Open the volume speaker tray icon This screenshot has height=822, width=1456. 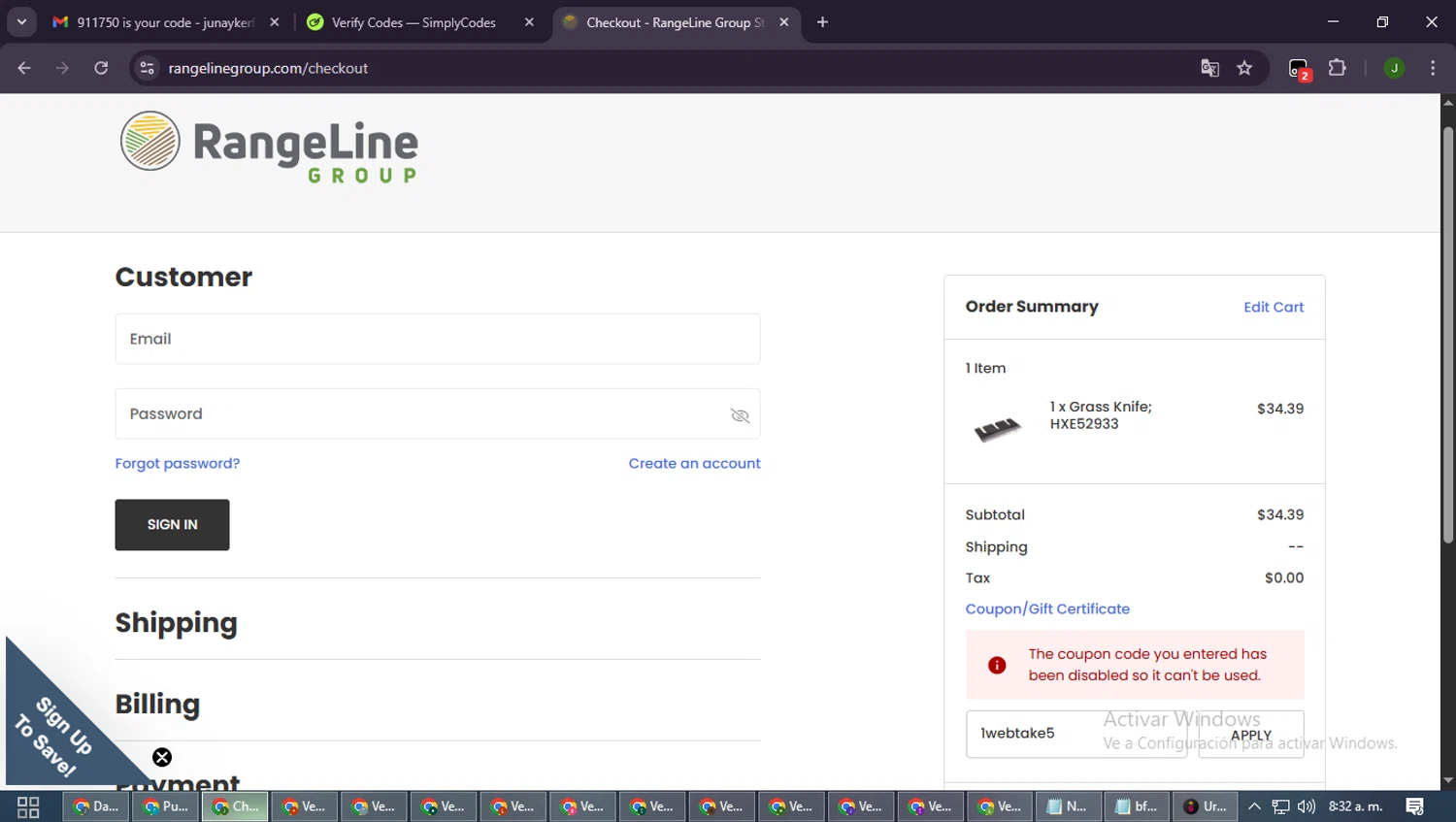pyautogui.click(x=1307, y=806)
